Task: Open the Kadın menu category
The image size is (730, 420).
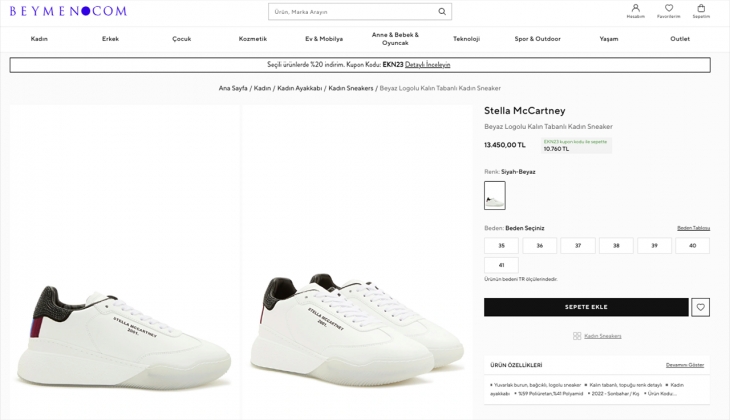Action: [x=39, y=39]
